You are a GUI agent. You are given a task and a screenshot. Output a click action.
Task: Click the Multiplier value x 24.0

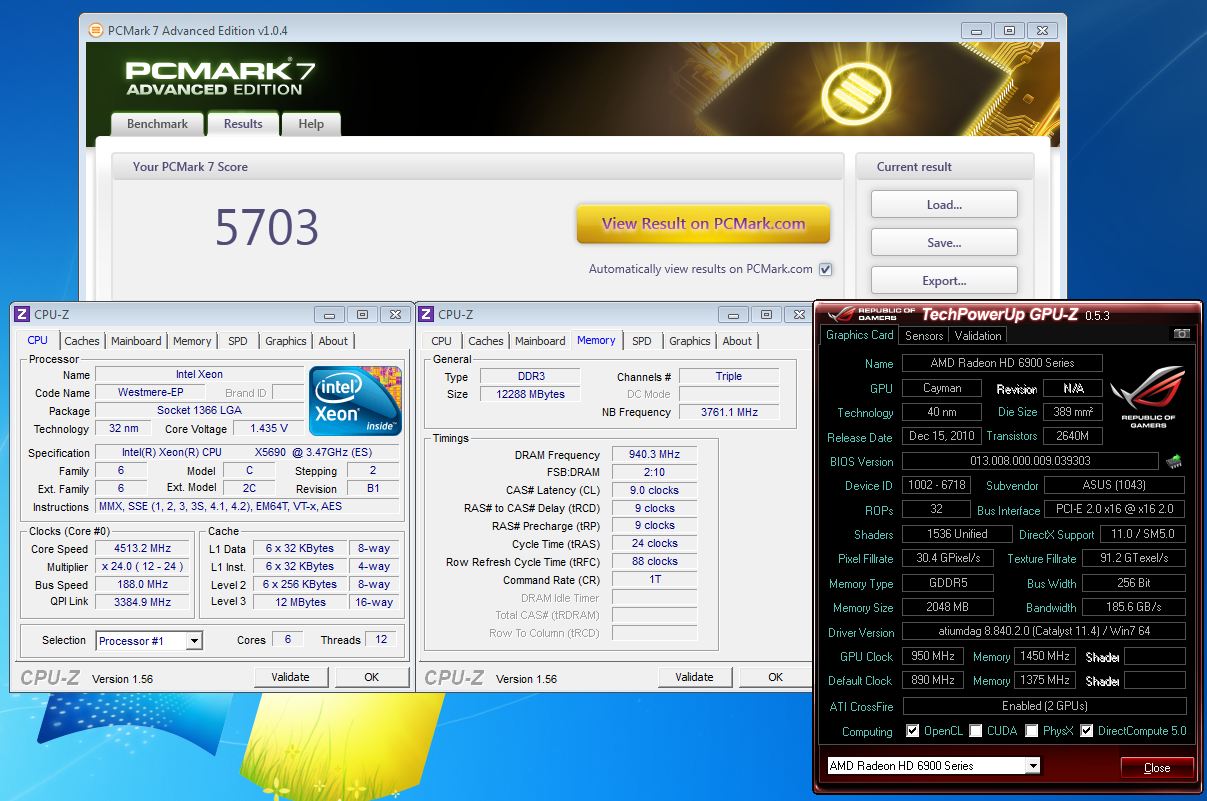point(143,566)
